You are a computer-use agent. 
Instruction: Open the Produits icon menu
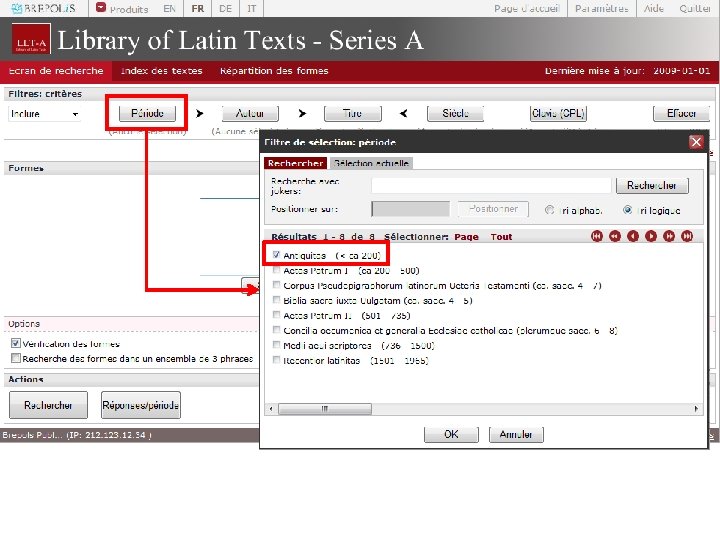(x=101, y=8)
